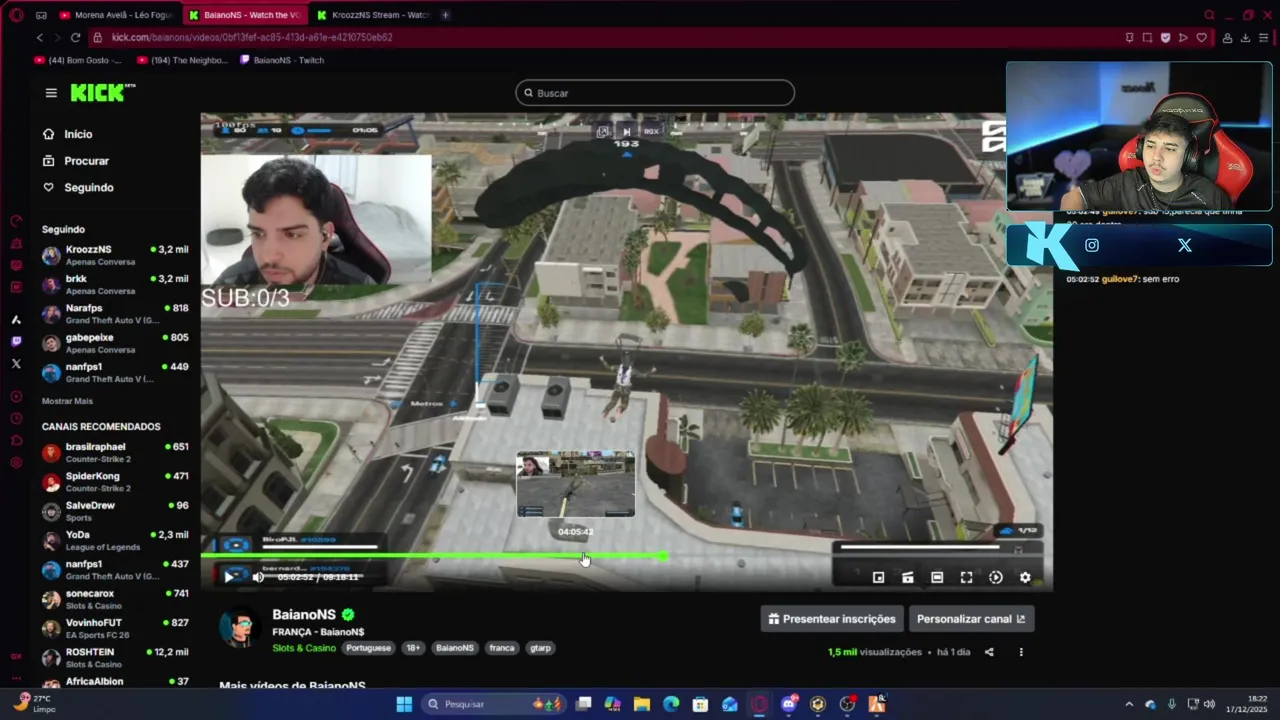
Task: Reload the page
Action: point(75,37)
